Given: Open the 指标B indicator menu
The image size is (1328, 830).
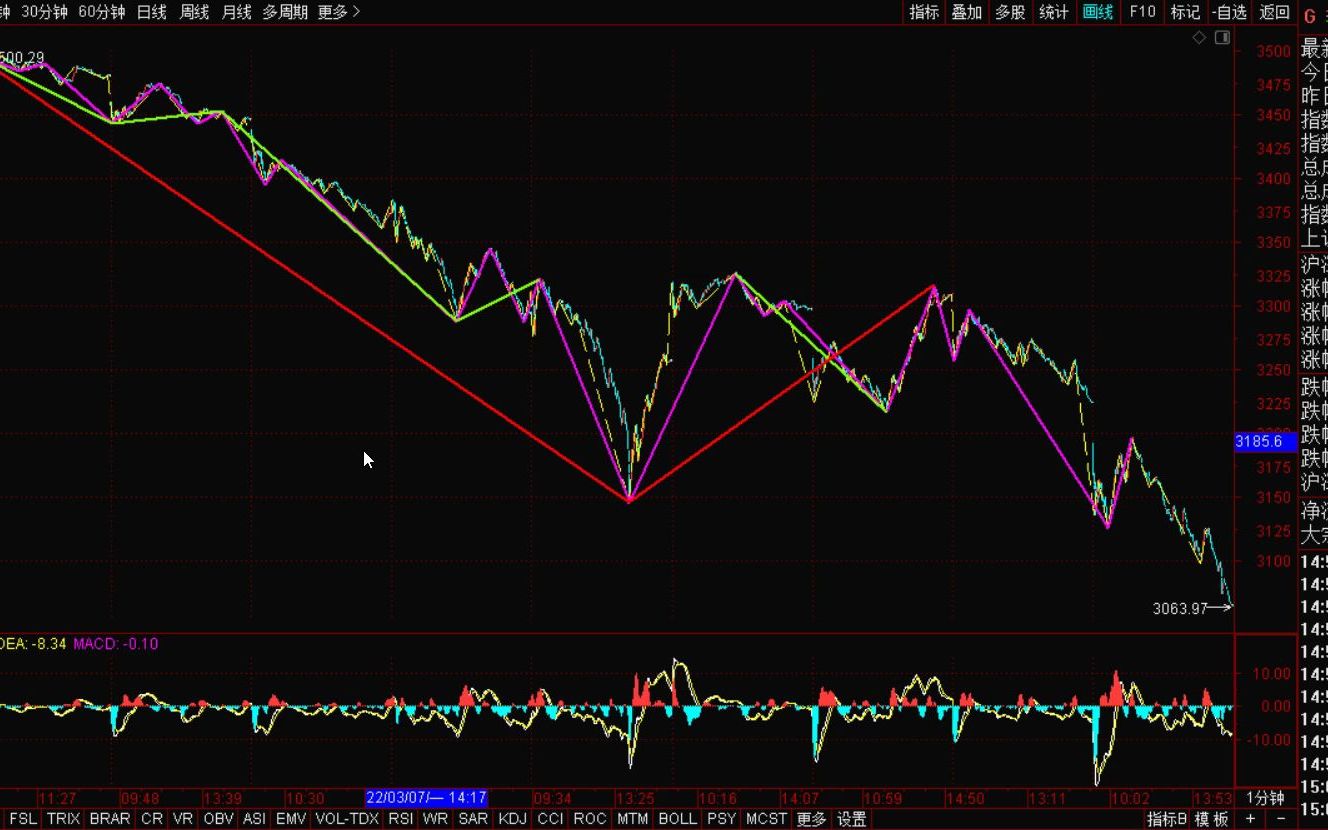Looking at the screenshot, I should 1167,819.
